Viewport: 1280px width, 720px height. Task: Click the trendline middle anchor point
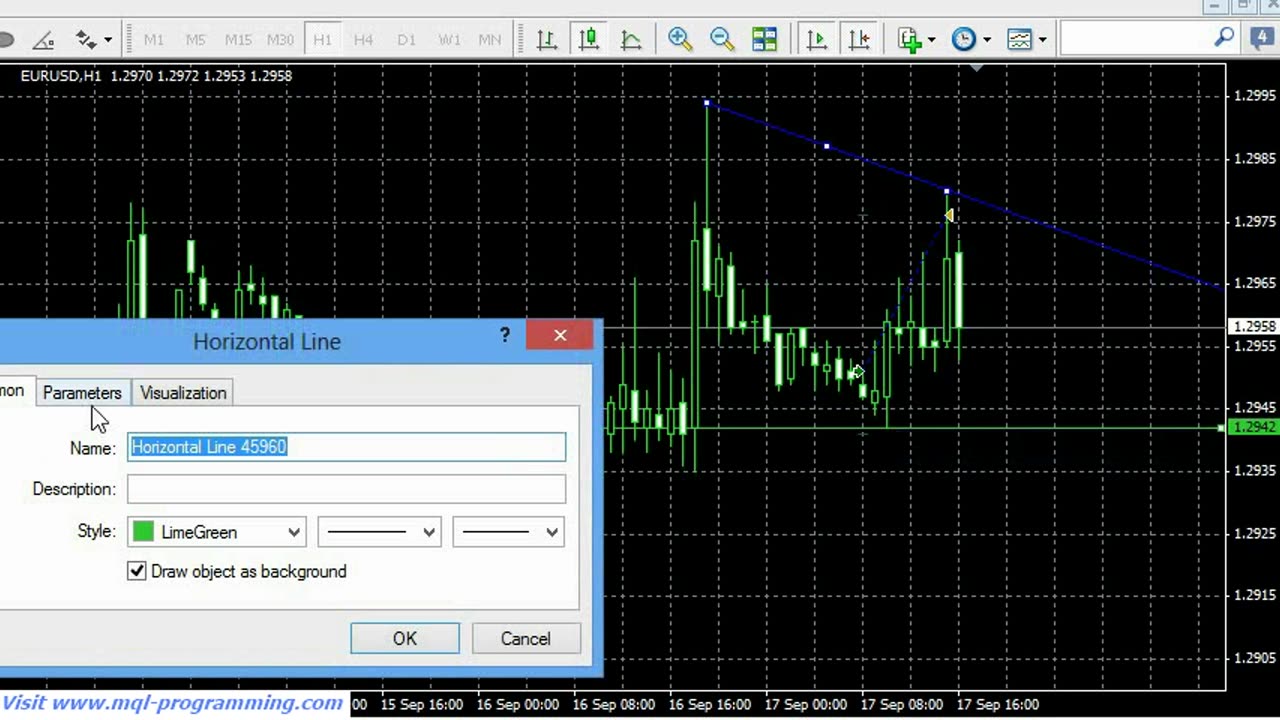[826, 147]
